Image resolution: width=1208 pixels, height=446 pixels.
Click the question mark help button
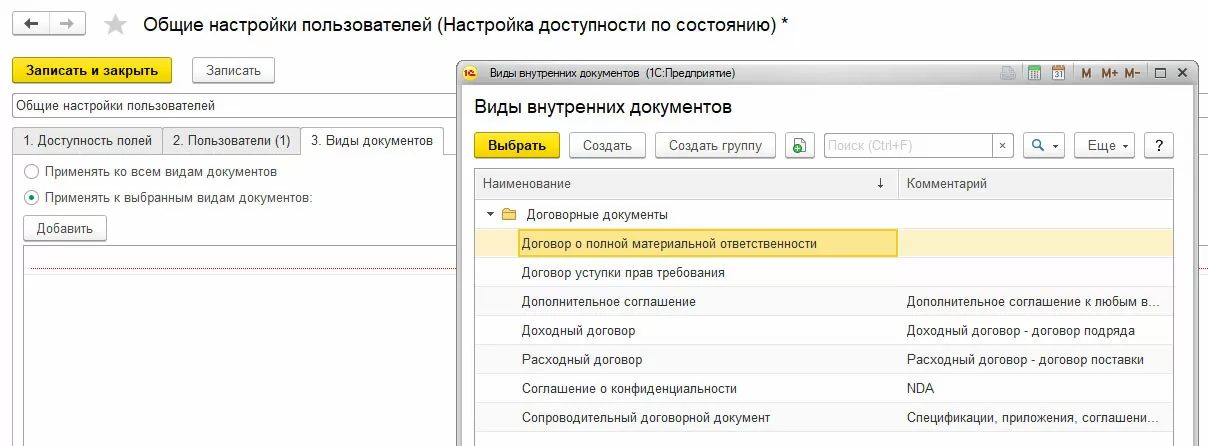tap(1158, 146)
